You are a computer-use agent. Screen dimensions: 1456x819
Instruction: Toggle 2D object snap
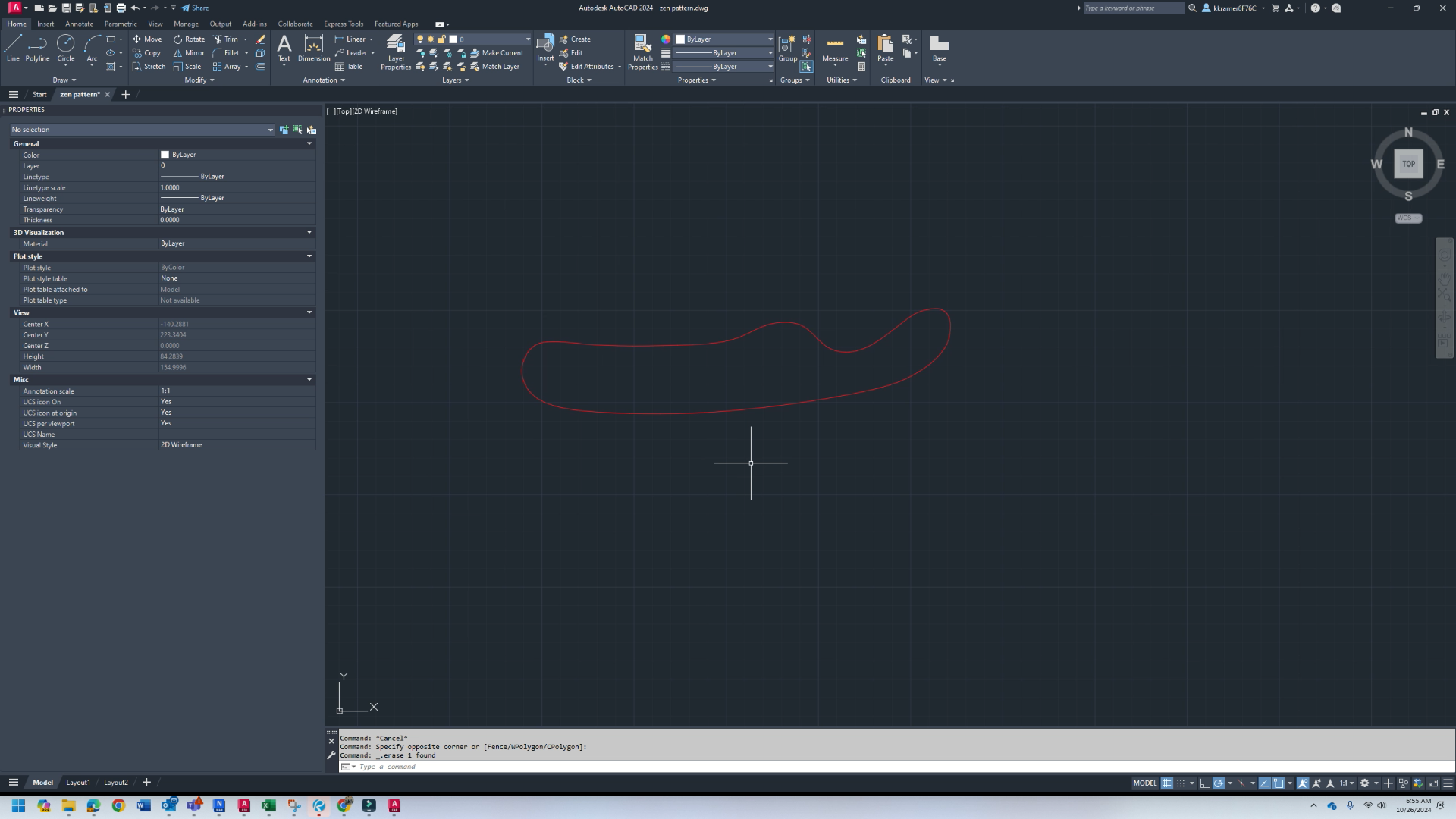pos(1279,783)
